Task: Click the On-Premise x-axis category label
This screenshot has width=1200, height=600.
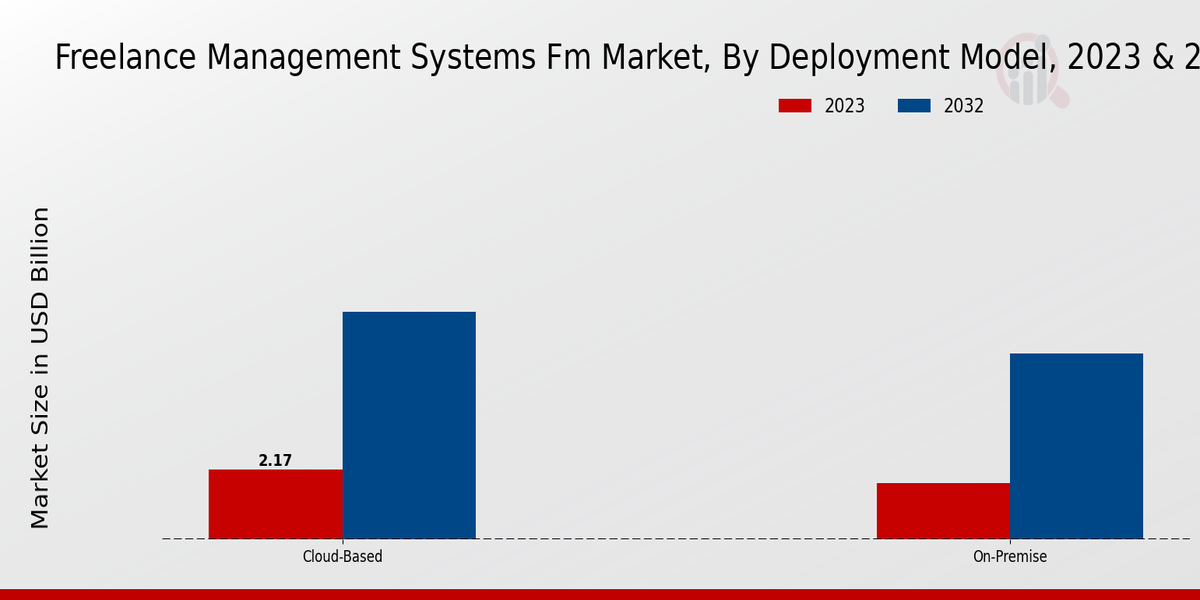Action: pyautogui.click(x=1010, y=557)
